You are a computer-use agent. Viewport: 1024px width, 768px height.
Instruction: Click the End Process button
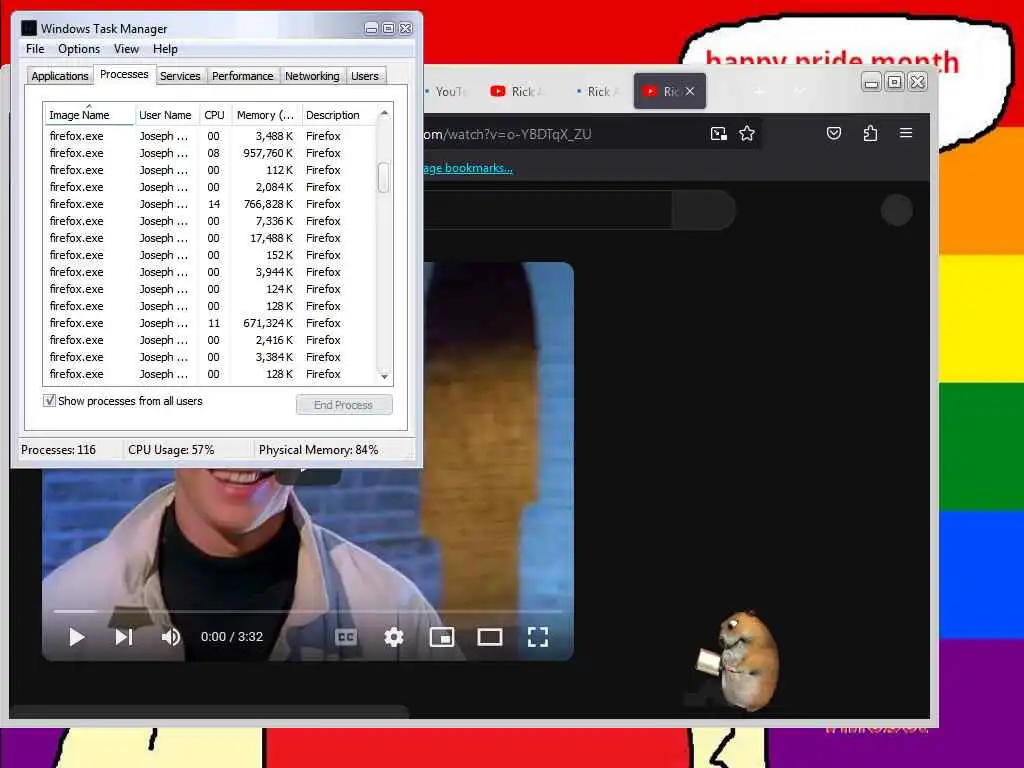tap(344, 405)
